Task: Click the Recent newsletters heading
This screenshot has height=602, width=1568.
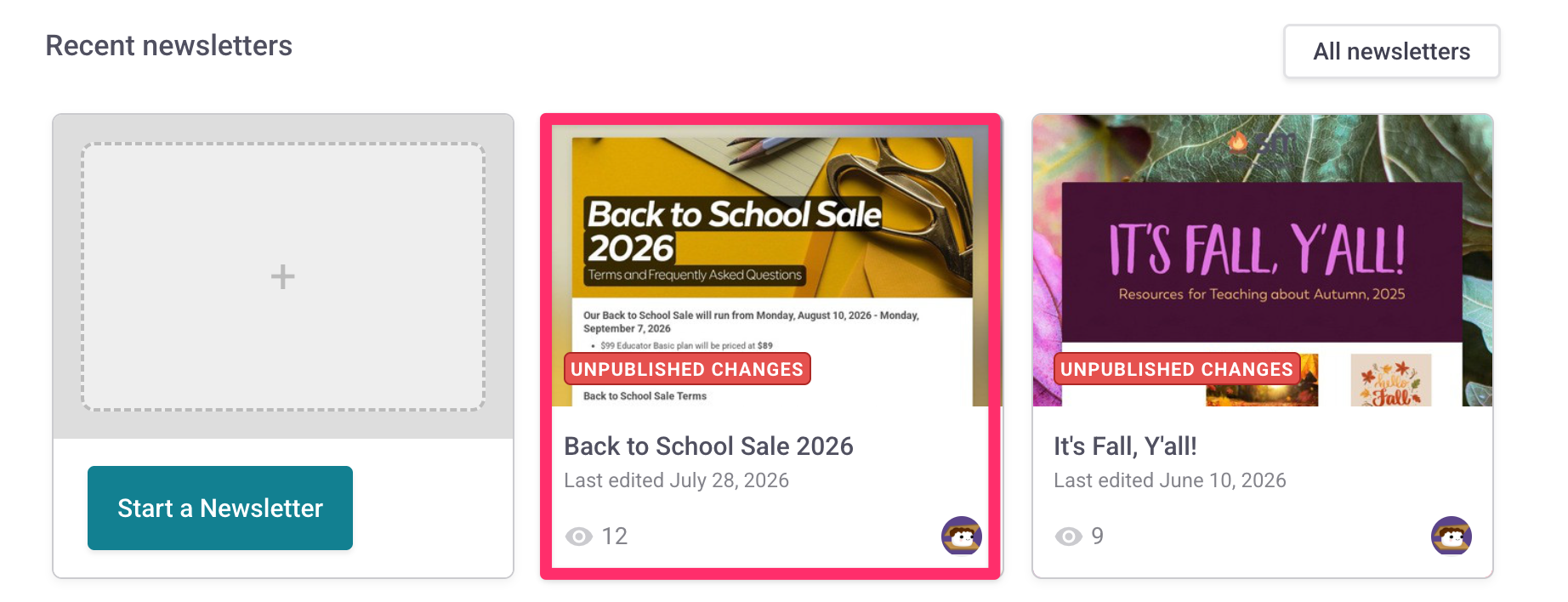Action: click(x=168, y=45)
